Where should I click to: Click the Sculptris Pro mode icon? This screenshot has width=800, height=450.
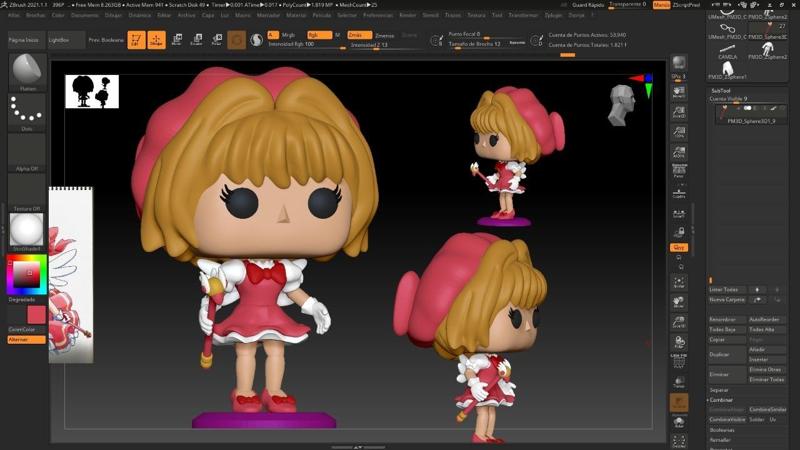pyautogui.click(x=257, y=39)
